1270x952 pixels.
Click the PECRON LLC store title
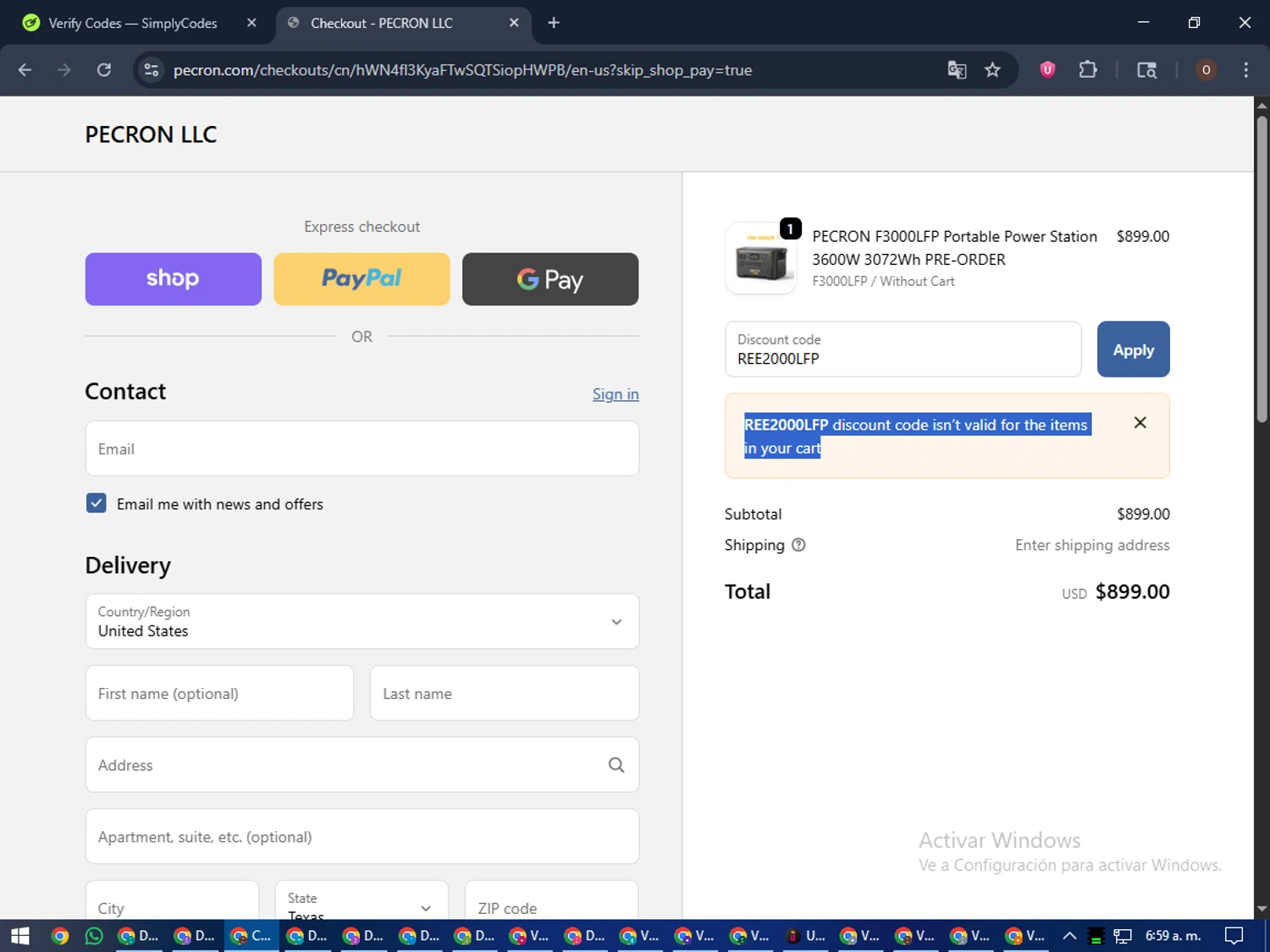[151, 135]
